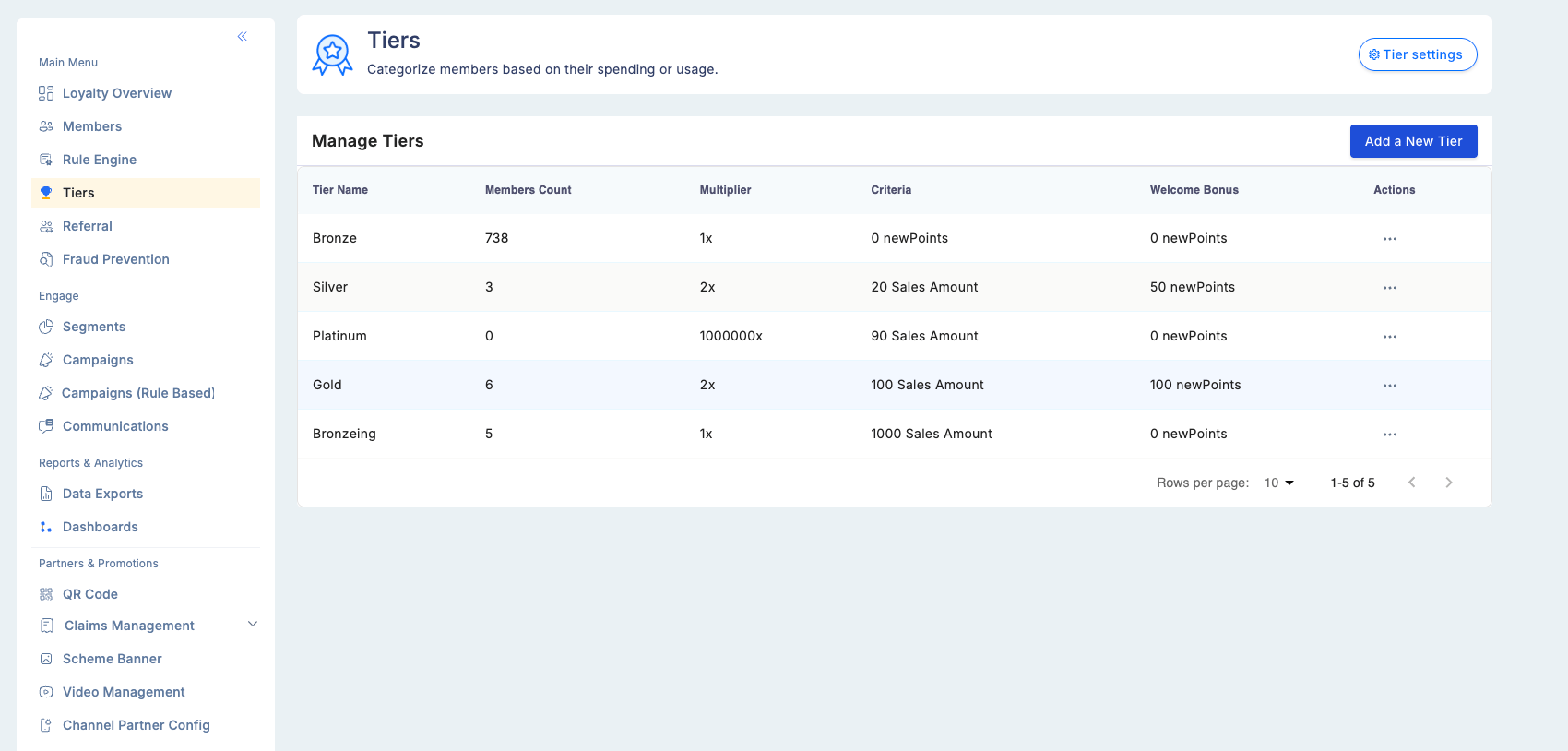Click the 1-5 of 5 pagination text
Image resolution: width=1568 pixels, height=751 pixels.
1352,483
